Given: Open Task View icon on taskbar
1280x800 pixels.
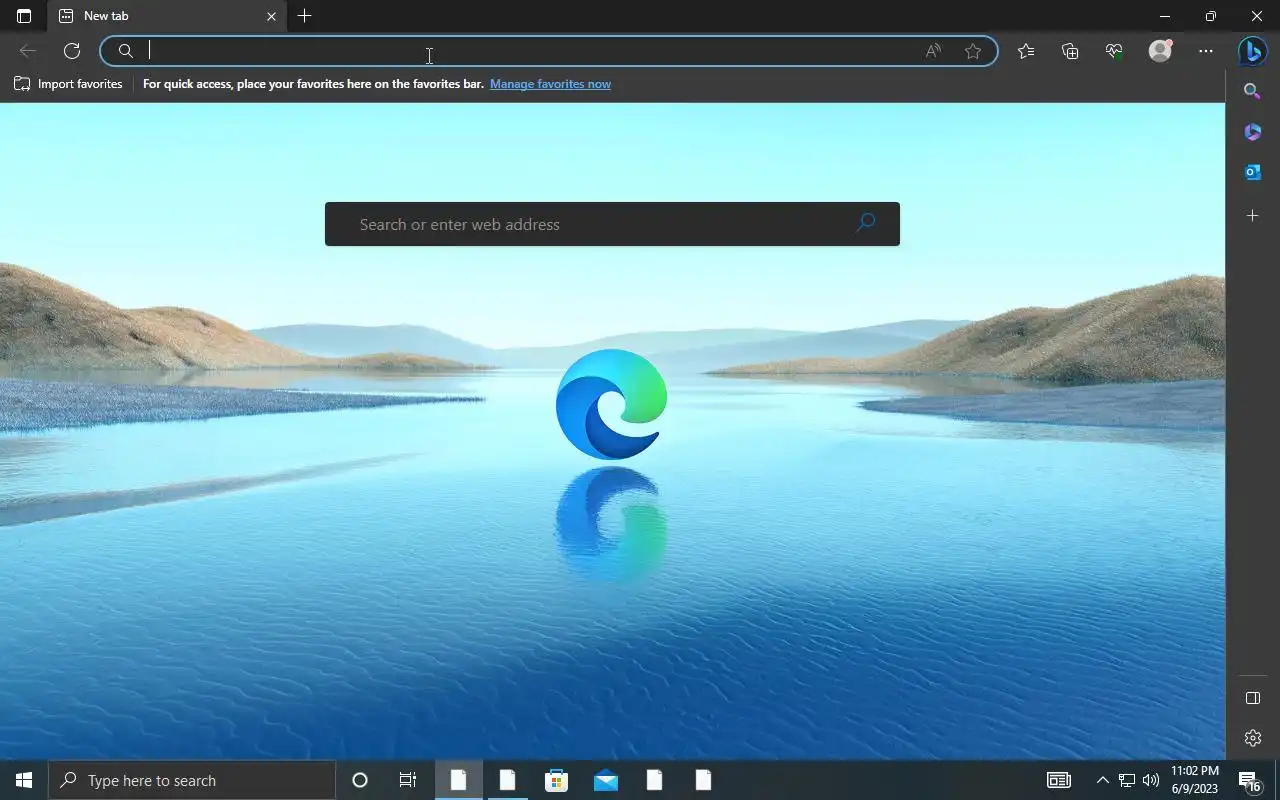Looking at the screenshot, I should pyautogui.click(x=408, y=780).
